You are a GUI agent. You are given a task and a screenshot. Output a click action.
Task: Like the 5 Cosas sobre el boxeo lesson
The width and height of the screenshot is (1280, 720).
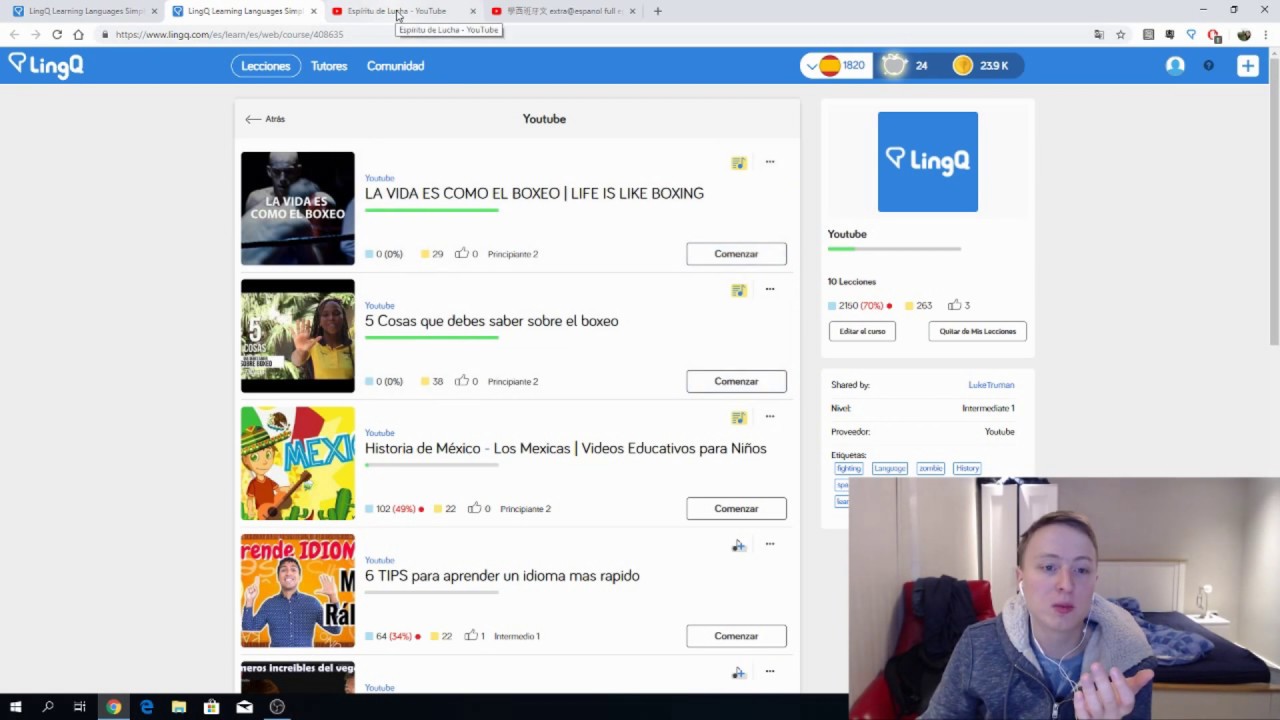[461, 381]
